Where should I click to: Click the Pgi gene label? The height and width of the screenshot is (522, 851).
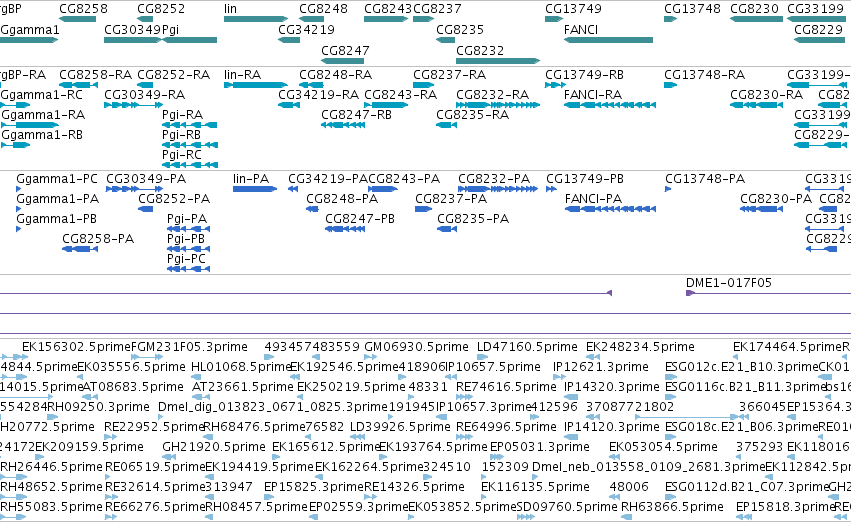tap(170, 30)
